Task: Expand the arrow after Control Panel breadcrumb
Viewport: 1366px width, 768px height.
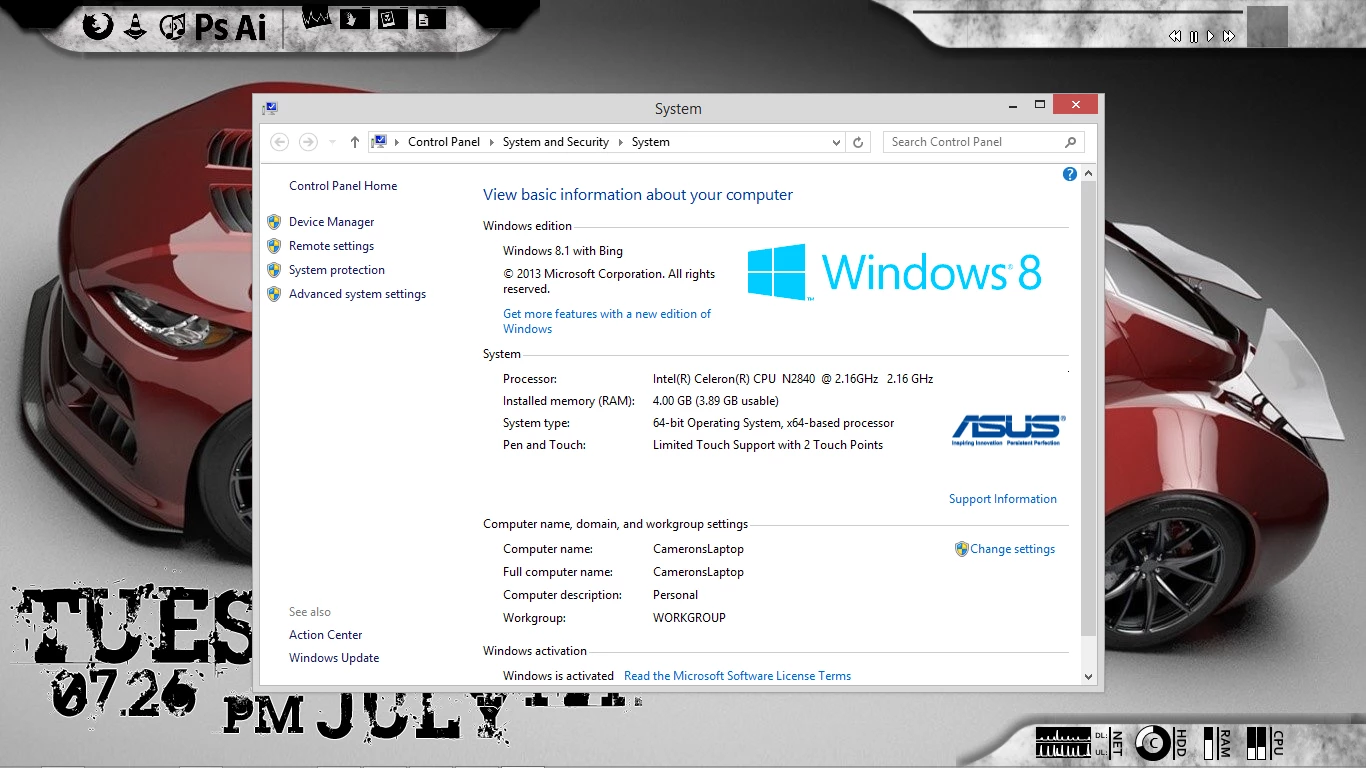Action: (492, 142)
